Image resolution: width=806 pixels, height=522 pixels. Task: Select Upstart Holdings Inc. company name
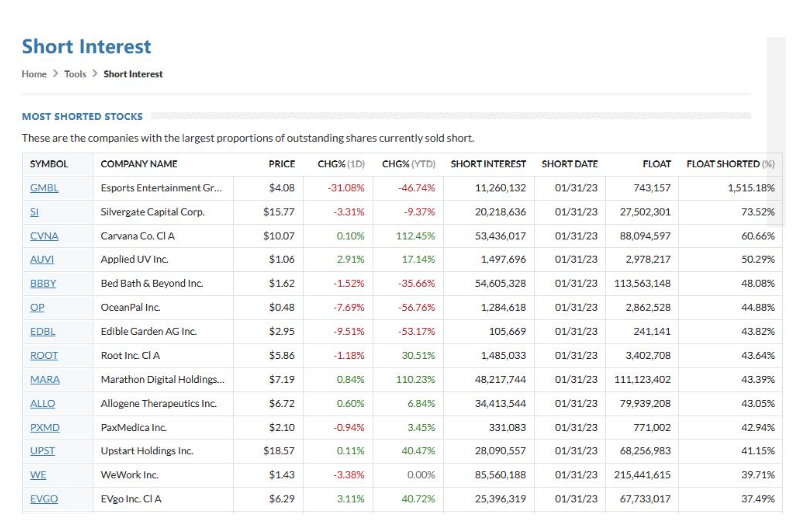pos(147,451)
